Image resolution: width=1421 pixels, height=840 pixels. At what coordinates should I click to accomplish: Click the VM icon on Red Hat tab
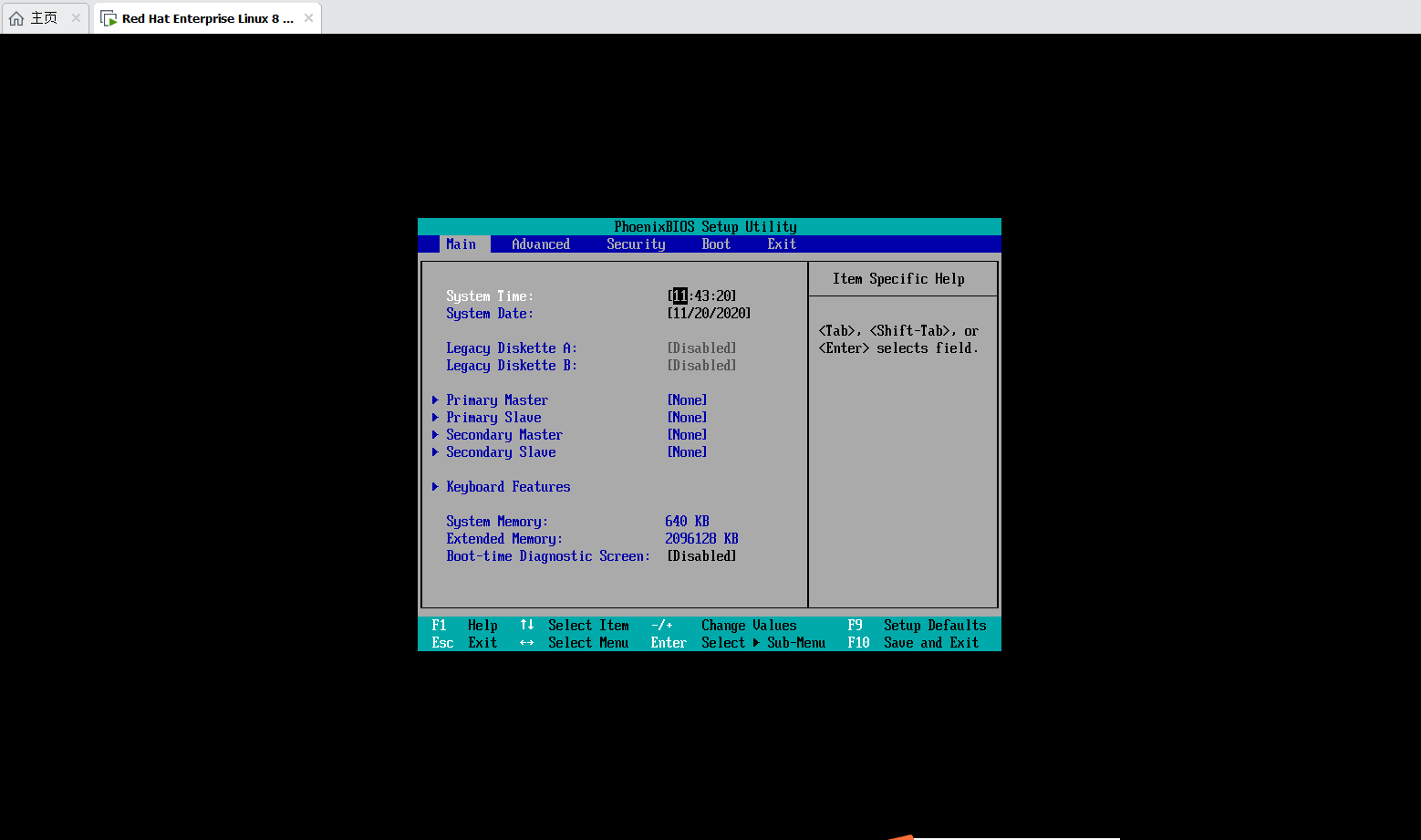point(109,18)
